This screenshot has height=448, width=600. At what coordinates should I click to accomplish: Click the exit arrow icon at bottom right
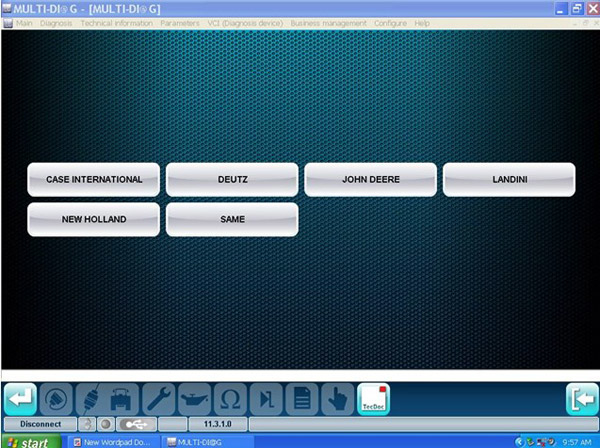coord(581,398)
